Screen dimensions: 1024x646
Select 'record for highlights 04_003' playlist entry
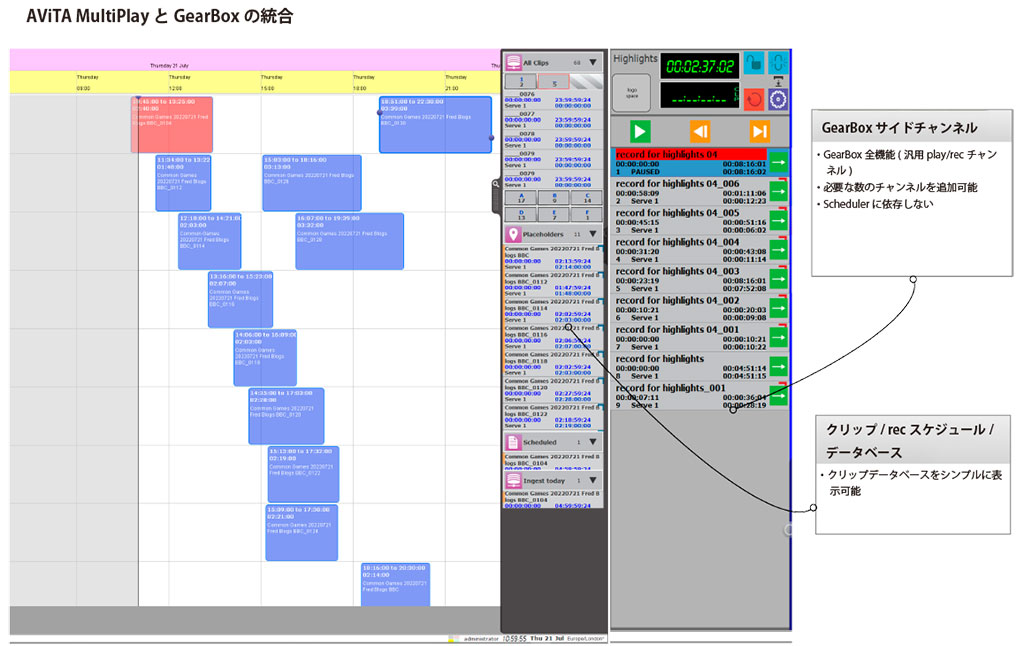690,279
